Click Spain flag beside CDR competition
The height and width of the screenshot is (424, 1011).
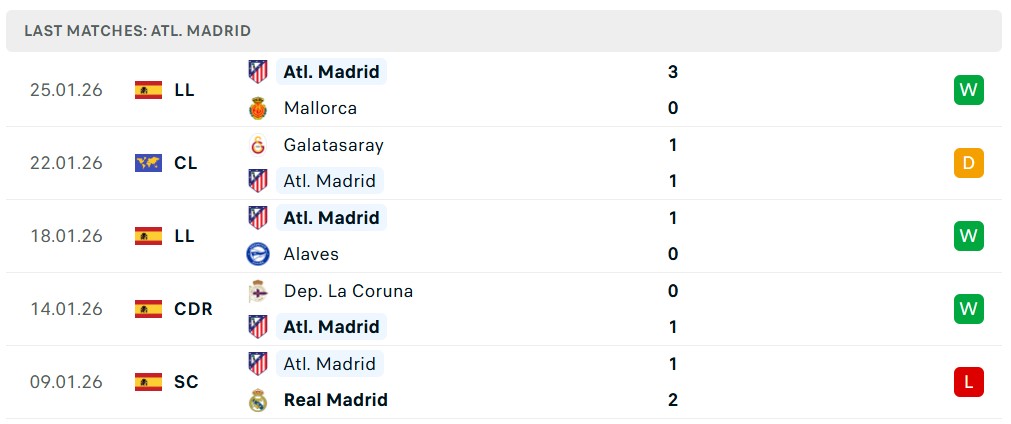[148, 309]
